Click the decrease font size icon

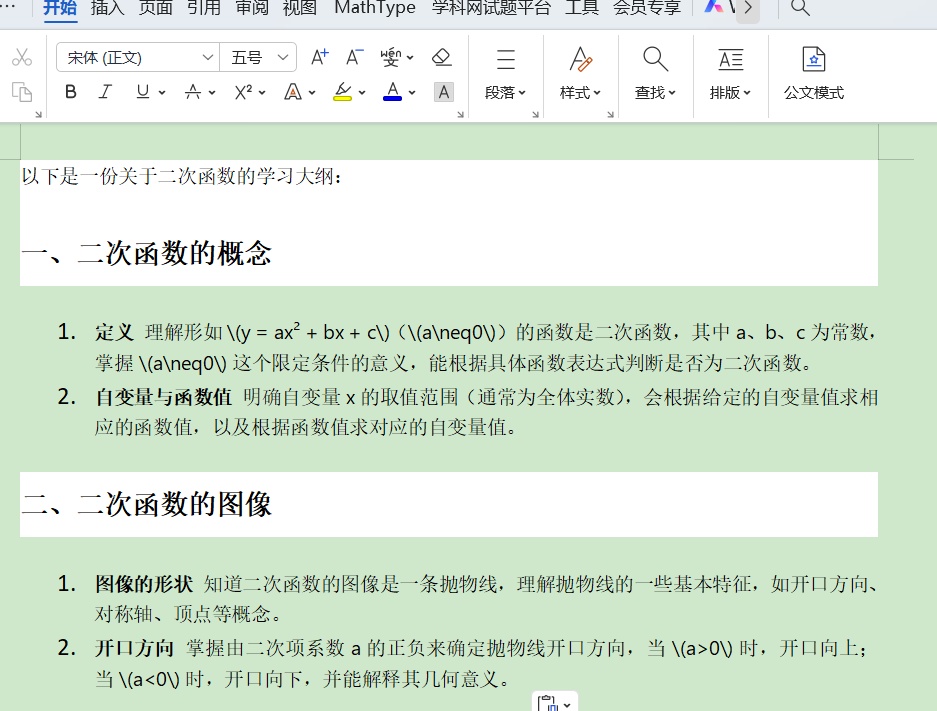(353, 57)
